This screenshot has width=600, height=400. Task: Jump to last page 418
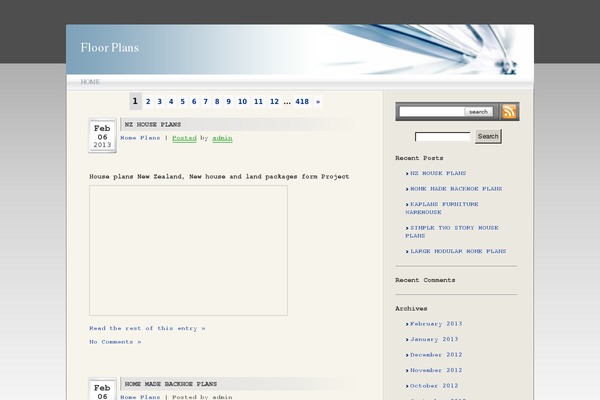pos(302,101)
